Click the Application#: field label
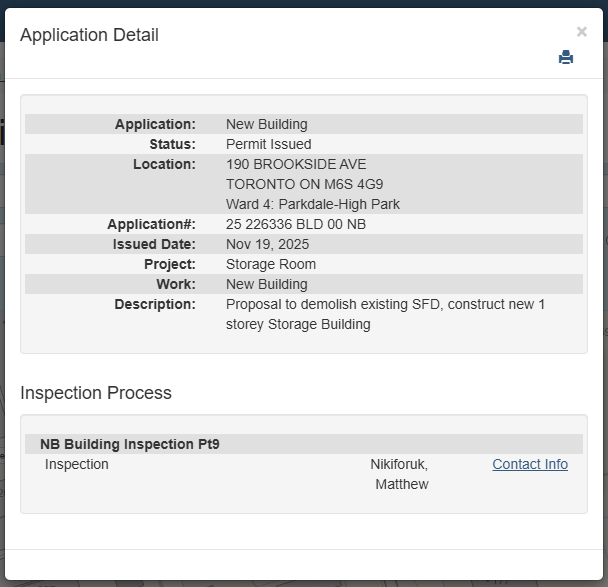The height and width of the screenshot is (587, 608). 151,224
